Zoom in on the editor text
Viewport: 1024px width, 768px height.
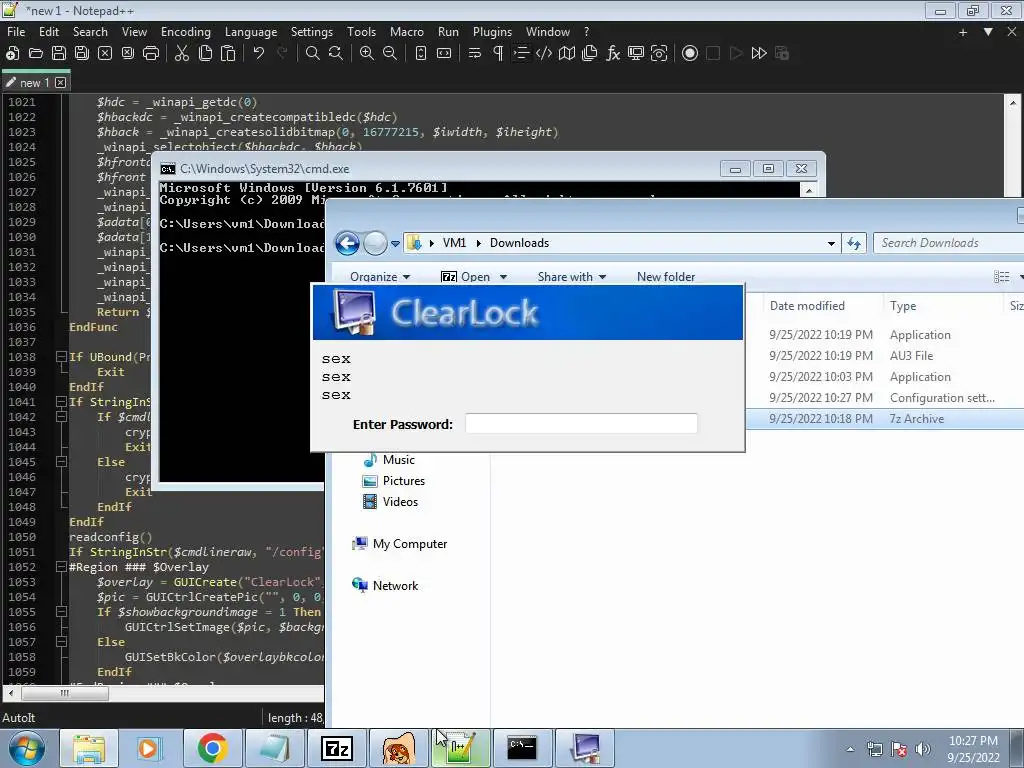[366, 54]
